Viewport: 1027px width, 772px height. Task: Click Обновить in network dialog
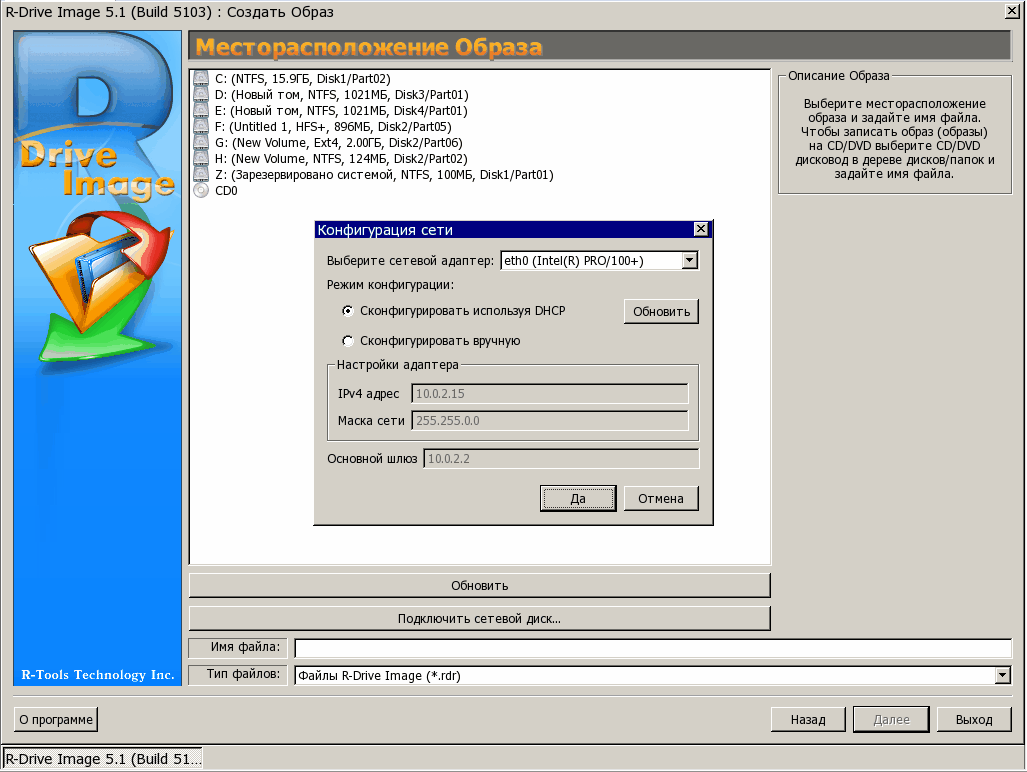(x=661, y=312)
